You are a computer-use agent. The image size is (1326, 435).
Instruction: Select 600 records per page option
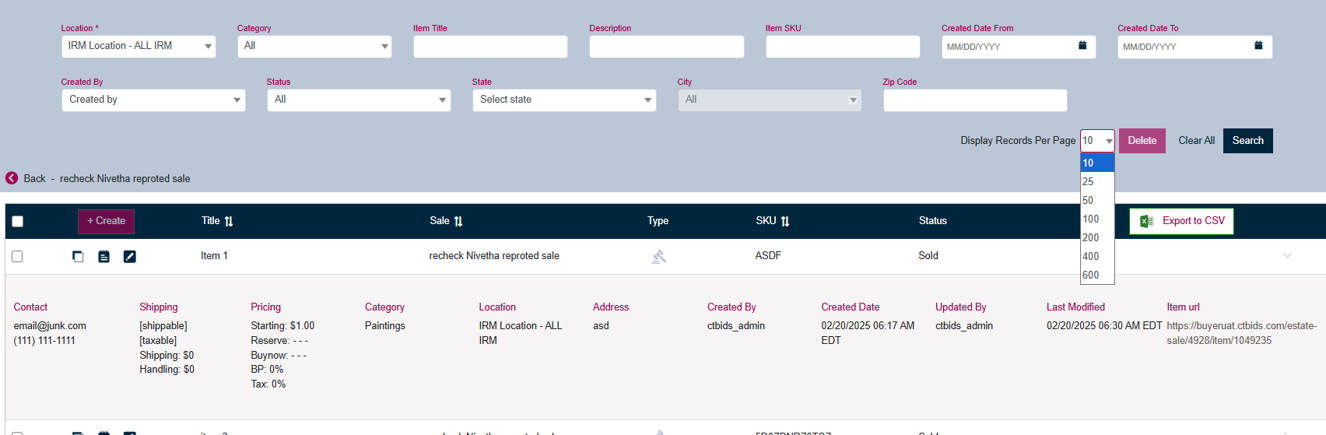point(1097,275)
